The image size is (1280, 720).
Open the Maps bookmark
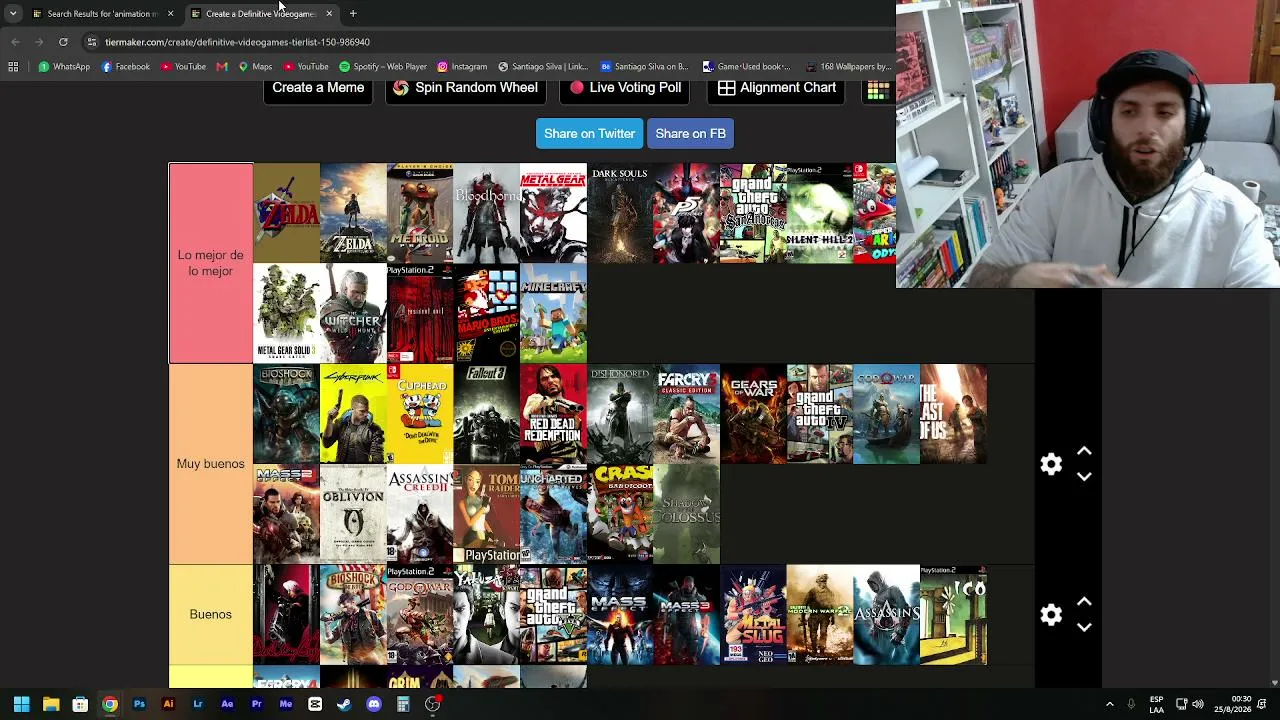point(255,67)
